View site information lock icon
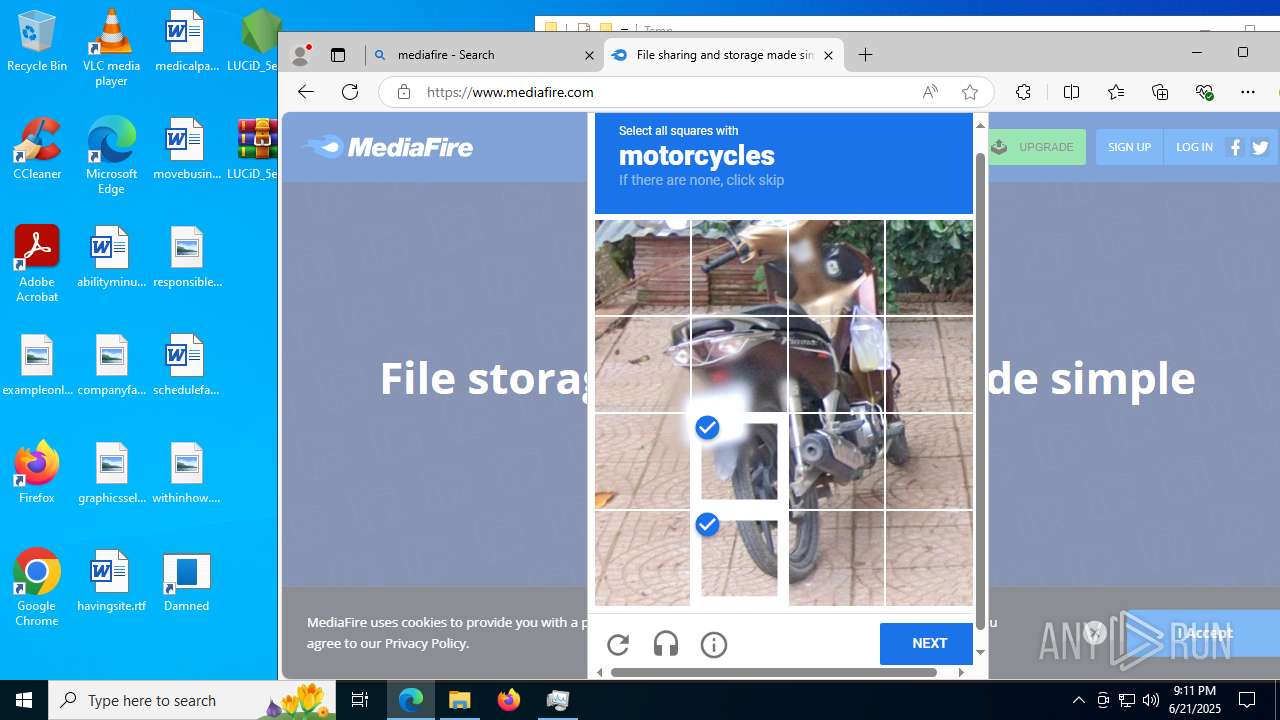 [404, 92]
